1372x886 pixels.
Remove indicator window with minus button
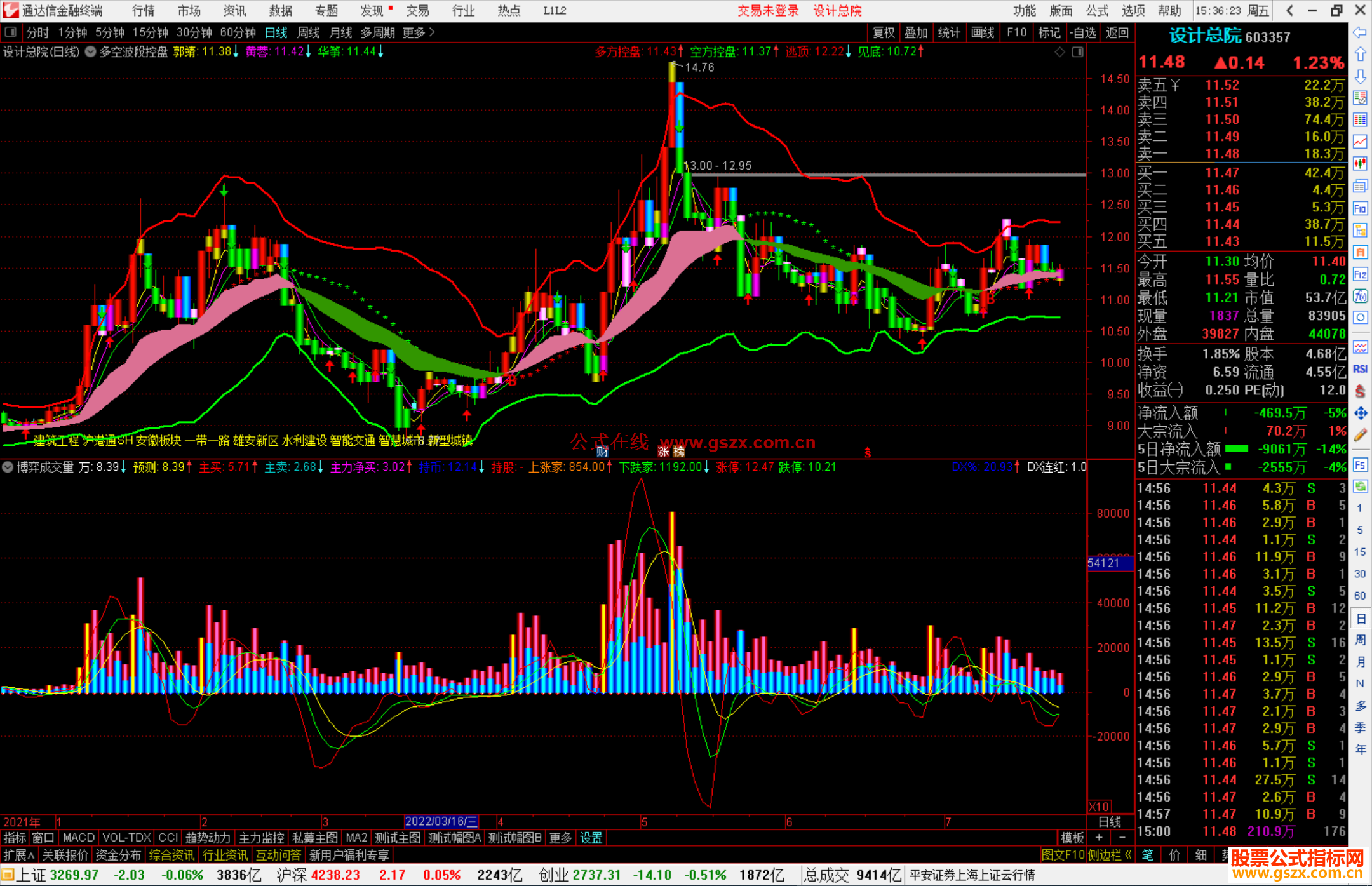(x=1122, y=838)
